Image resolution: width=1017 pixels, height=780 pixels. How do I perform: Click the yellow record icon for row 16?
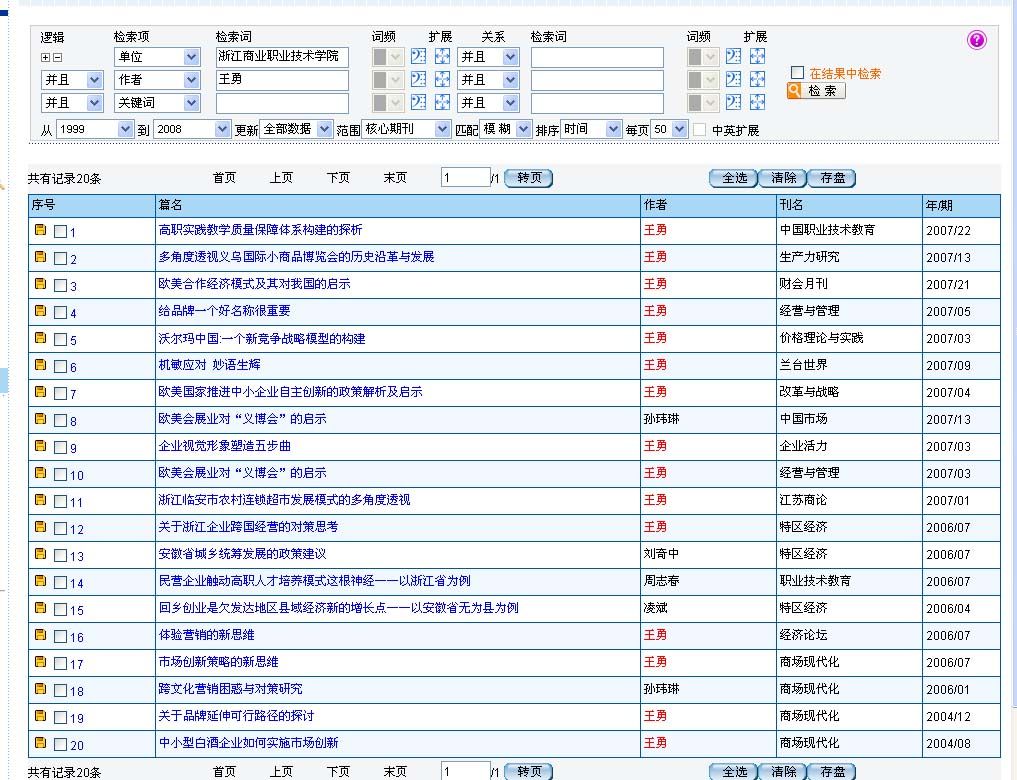40,635
